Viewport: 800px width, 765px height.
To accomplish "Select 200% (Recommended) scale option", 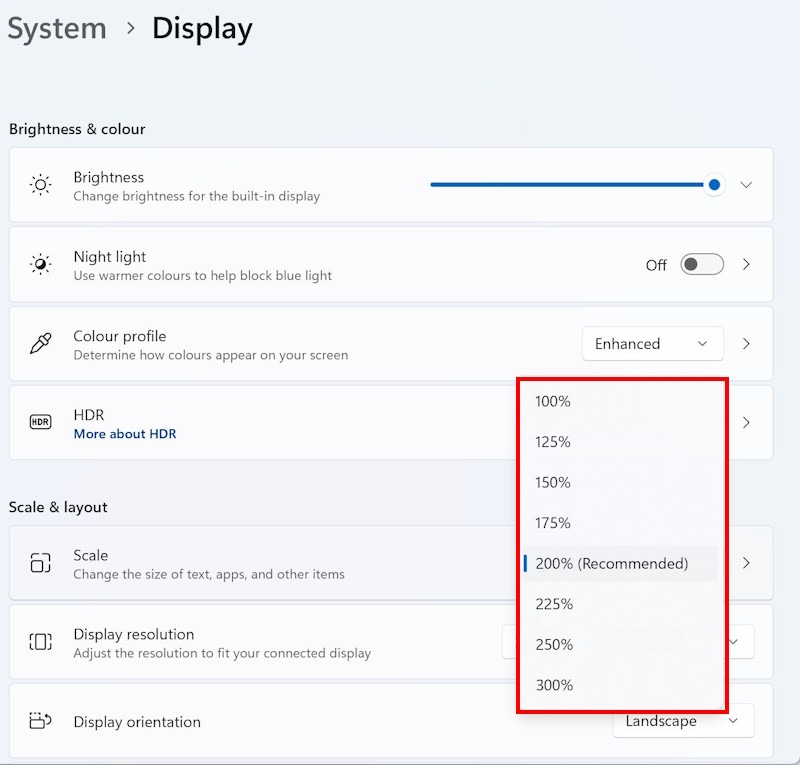I will [x=611, y=564].
